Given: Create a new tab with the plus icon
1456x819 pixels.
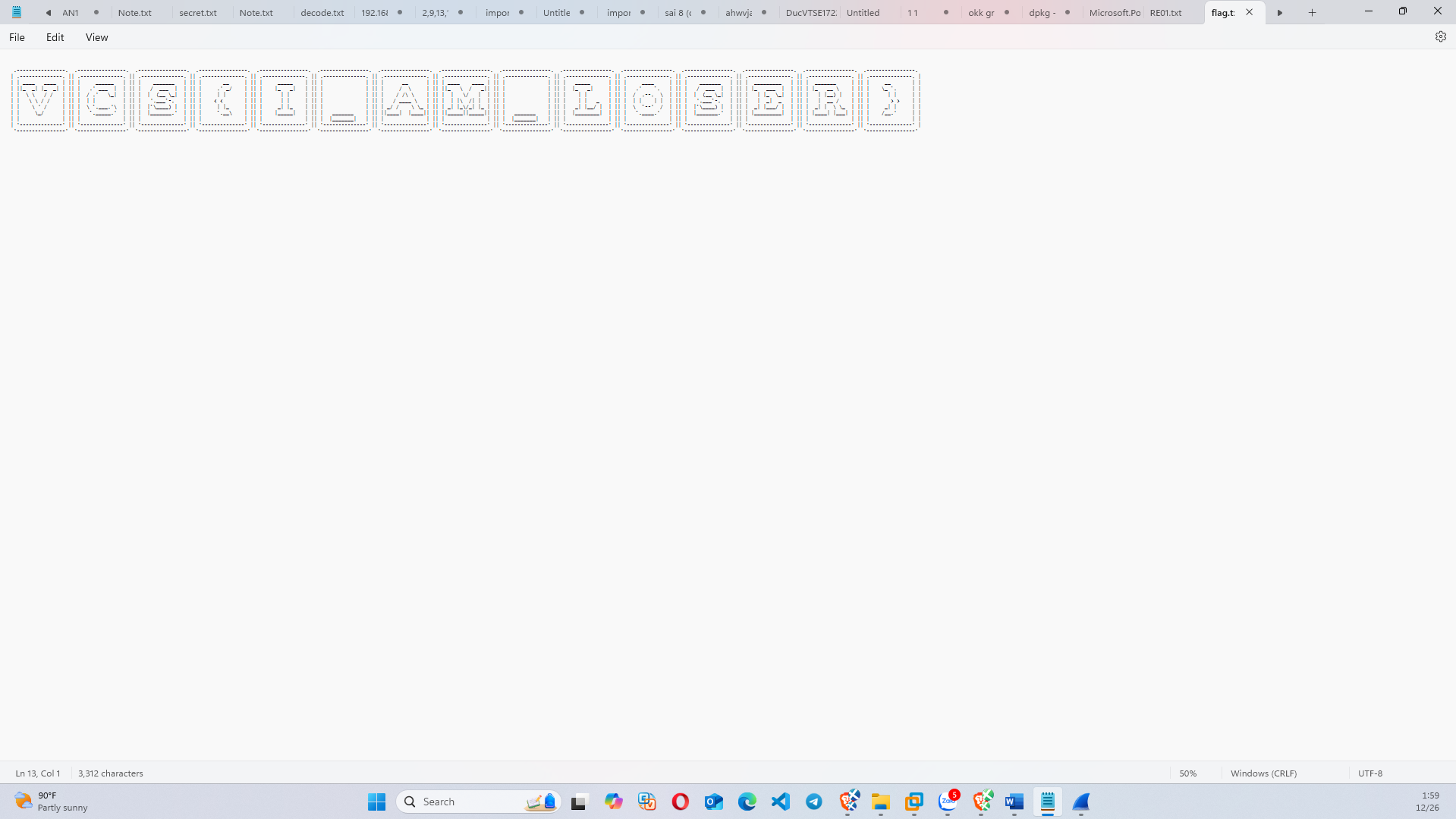Looking at the screenshot, I should [1310, 12].
